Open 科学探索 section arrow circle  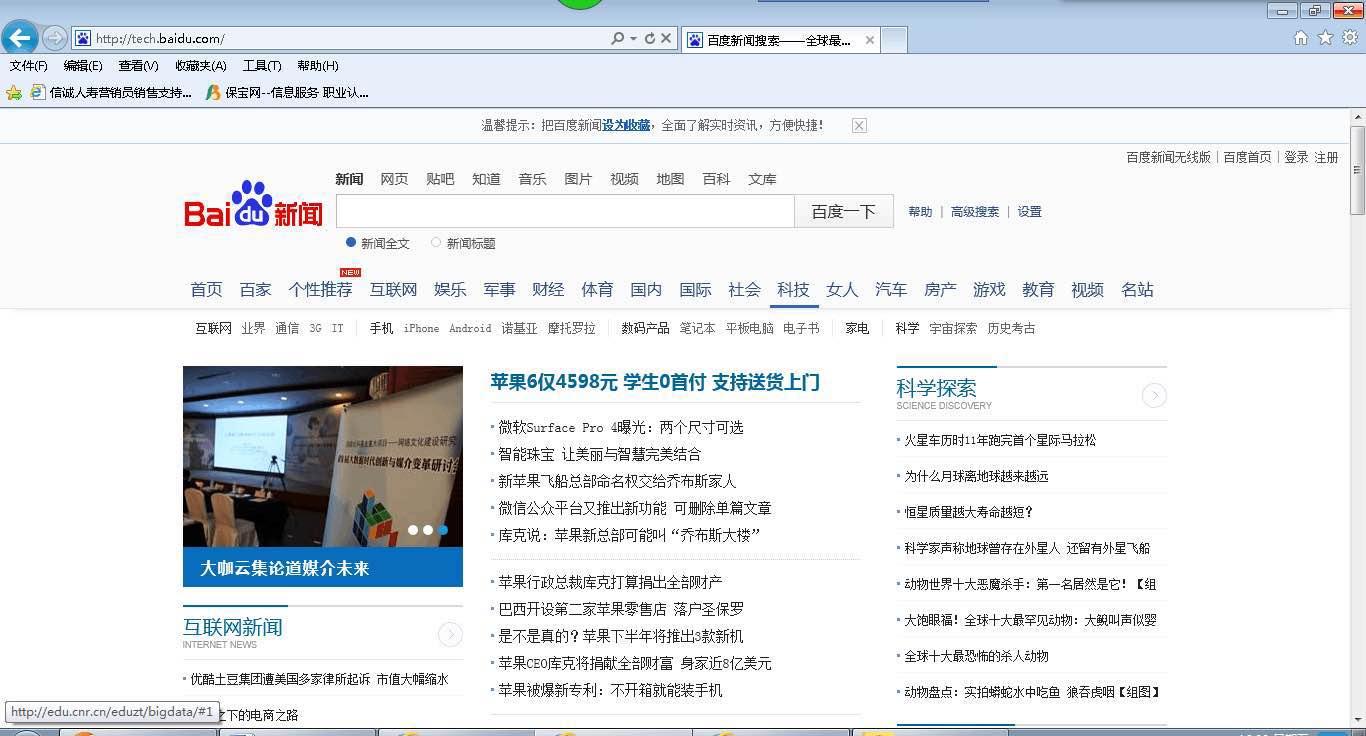[x=1154, y=396]
